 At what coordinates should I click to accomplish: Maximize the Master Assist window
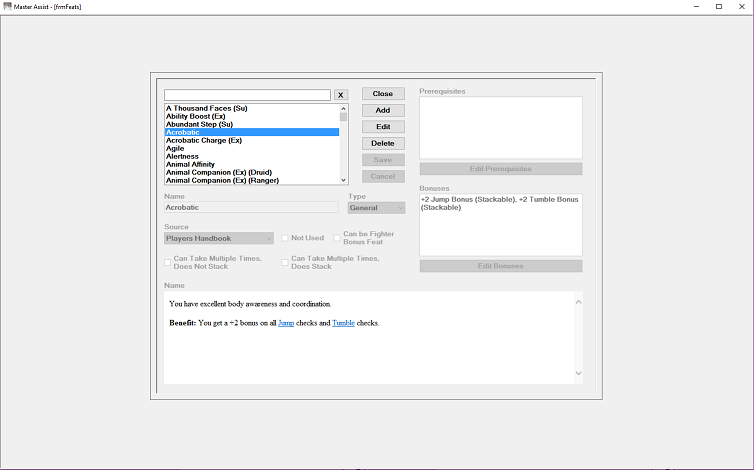click(719, 7)
